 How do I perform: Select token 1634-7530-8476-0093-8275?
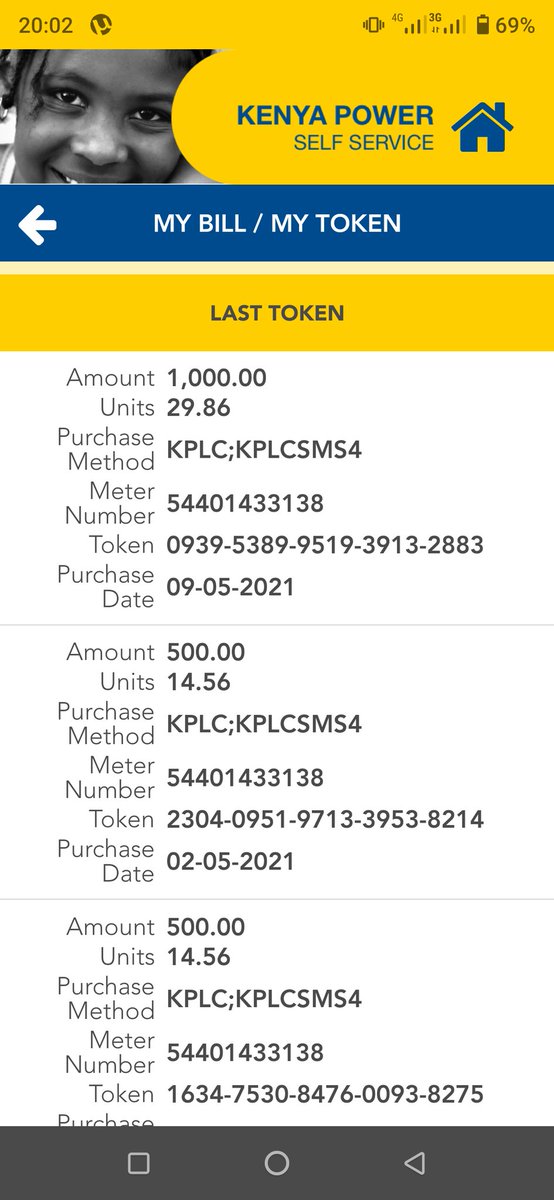coord(326,1094)
